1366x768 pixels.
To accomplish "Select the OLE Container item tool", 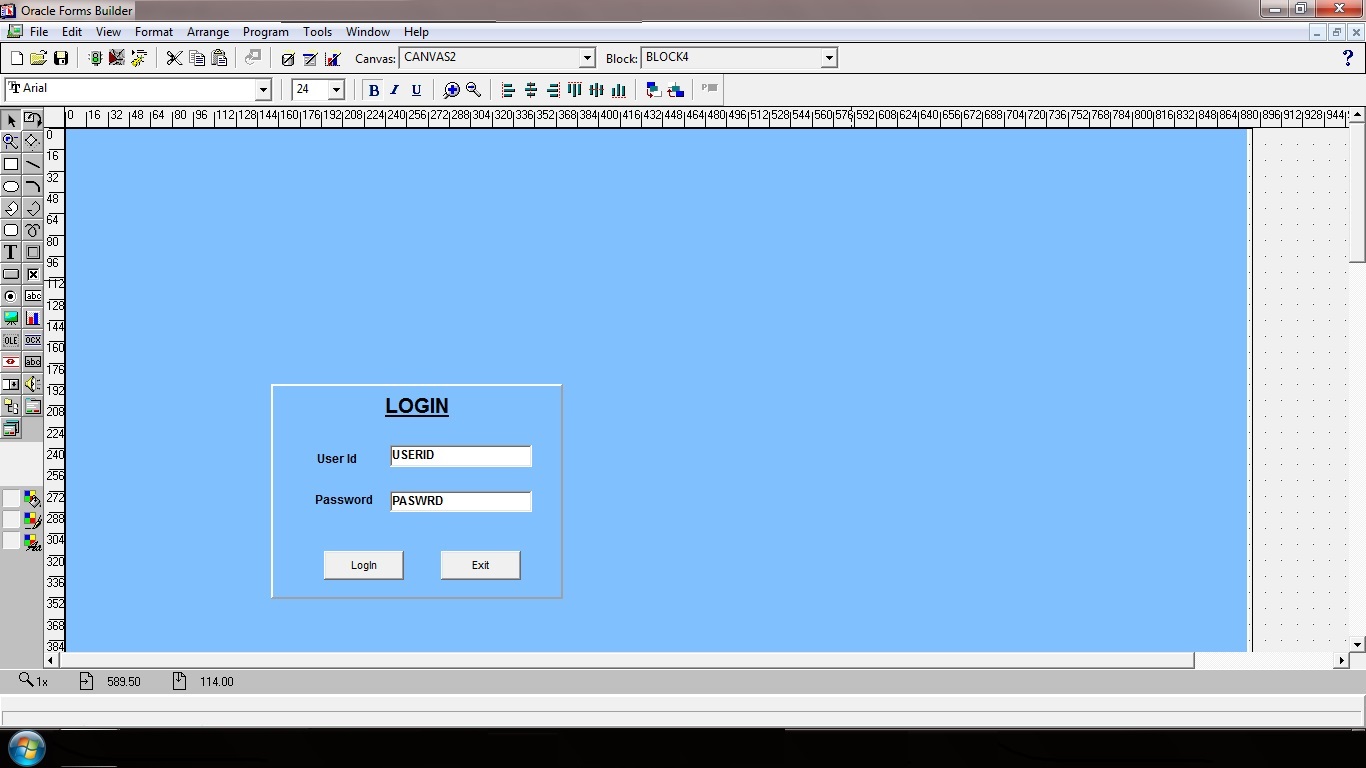I will pos(10,340).
